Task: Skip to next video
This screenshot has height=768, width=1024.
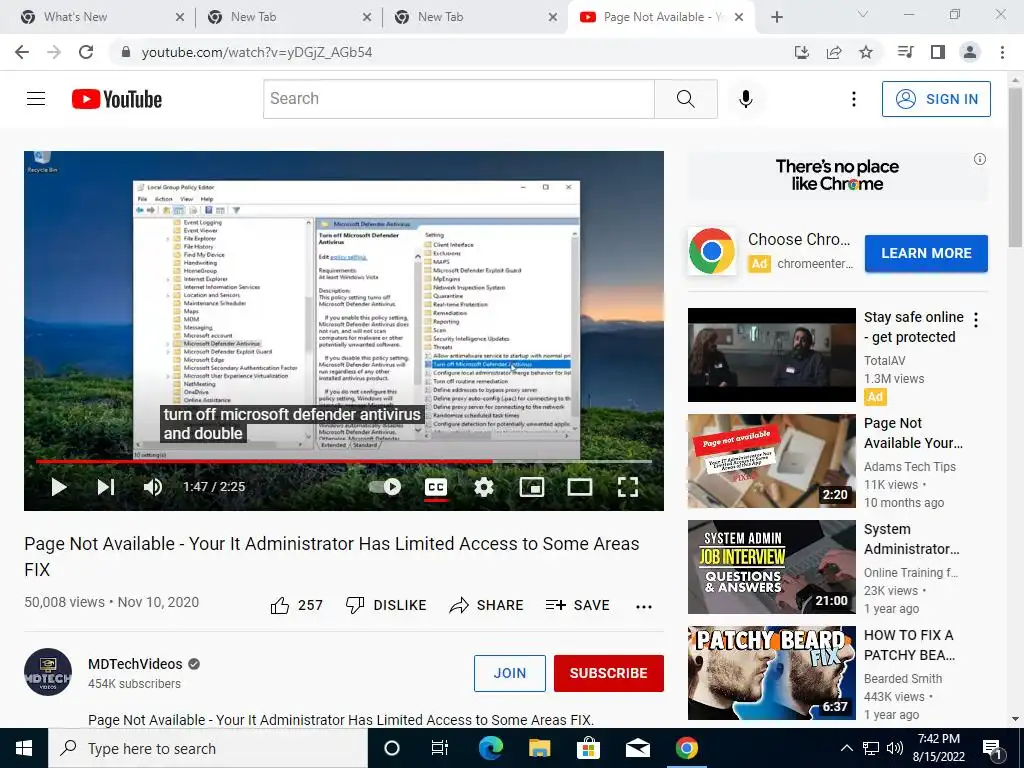Action: click(x=106, y=487)
